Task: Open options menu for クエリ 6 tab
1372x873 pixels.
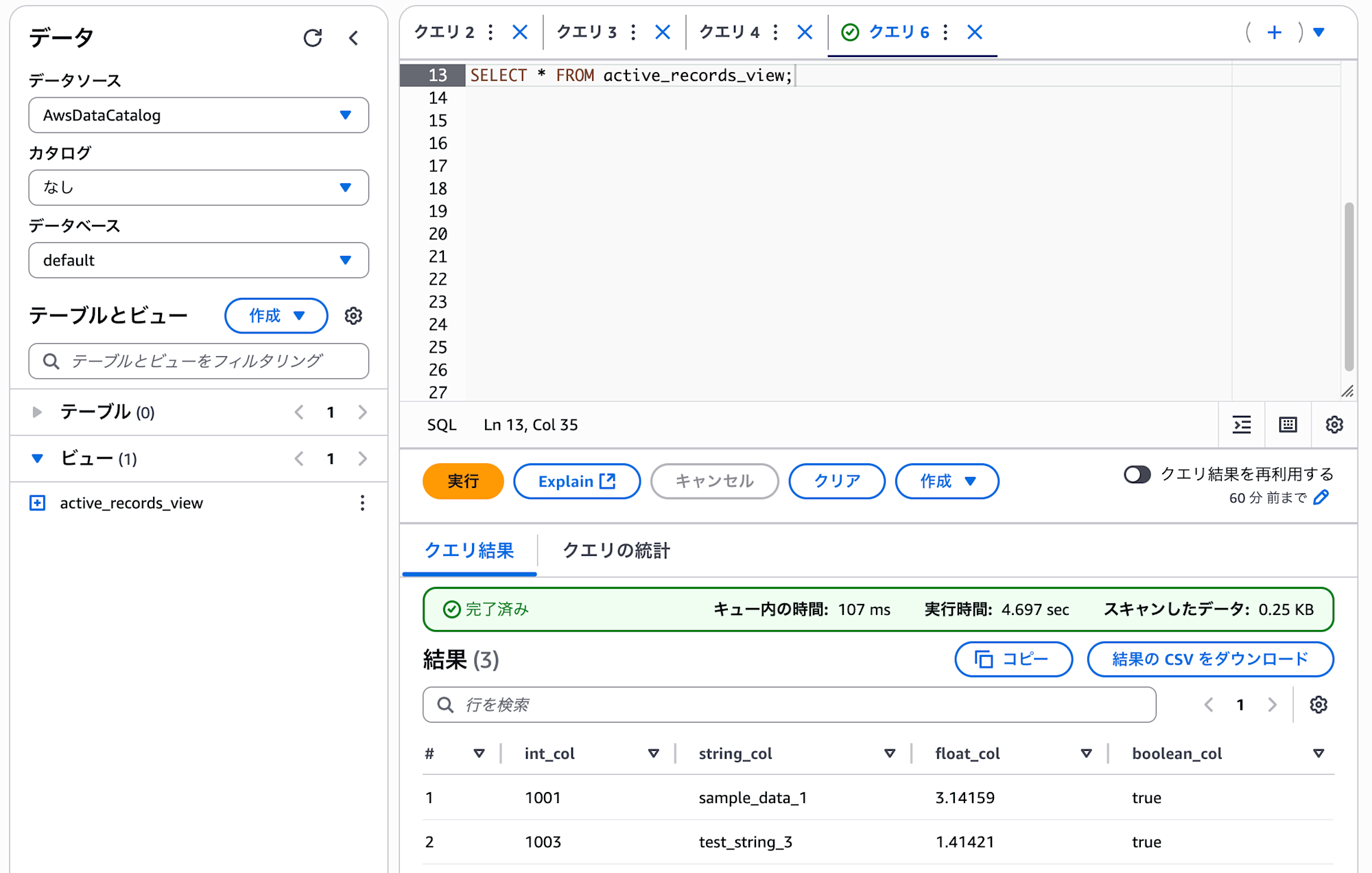Action: [945, 32]
